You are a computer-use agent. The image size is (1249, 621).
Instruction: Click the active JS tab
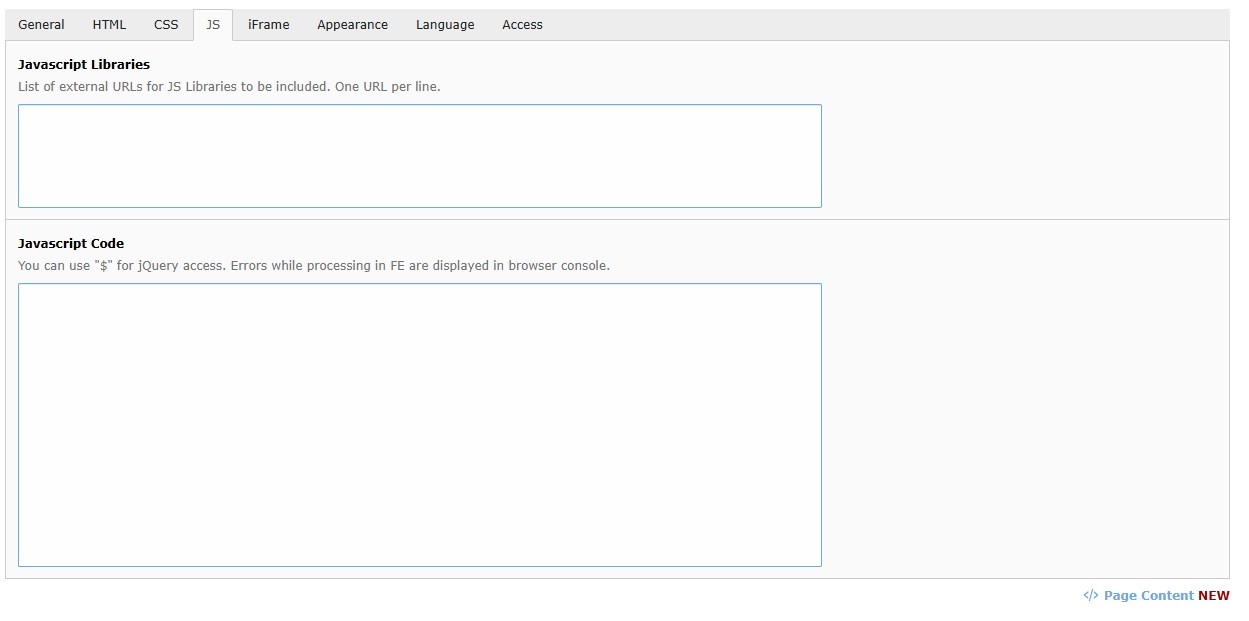point(213,25)
